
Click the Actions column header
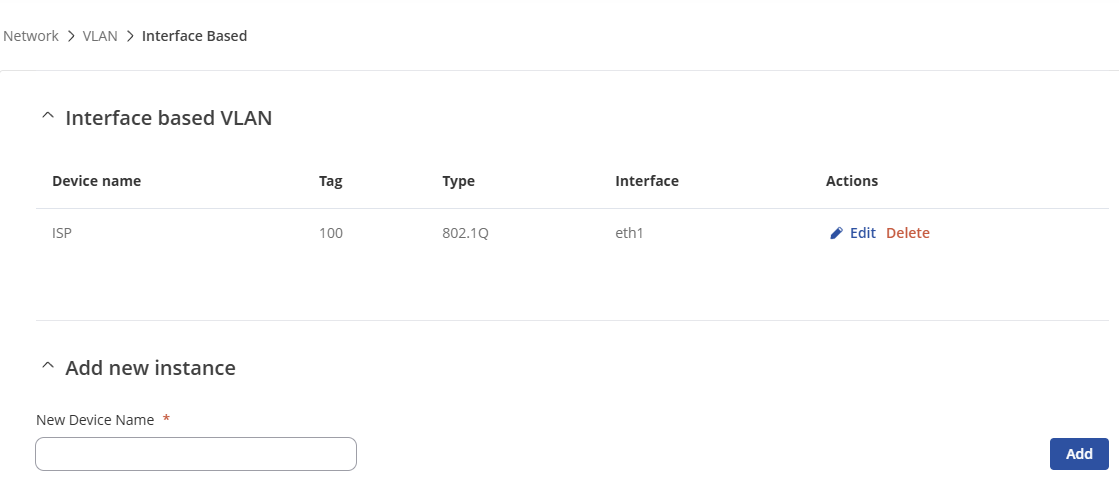click(x=851, y=181)
